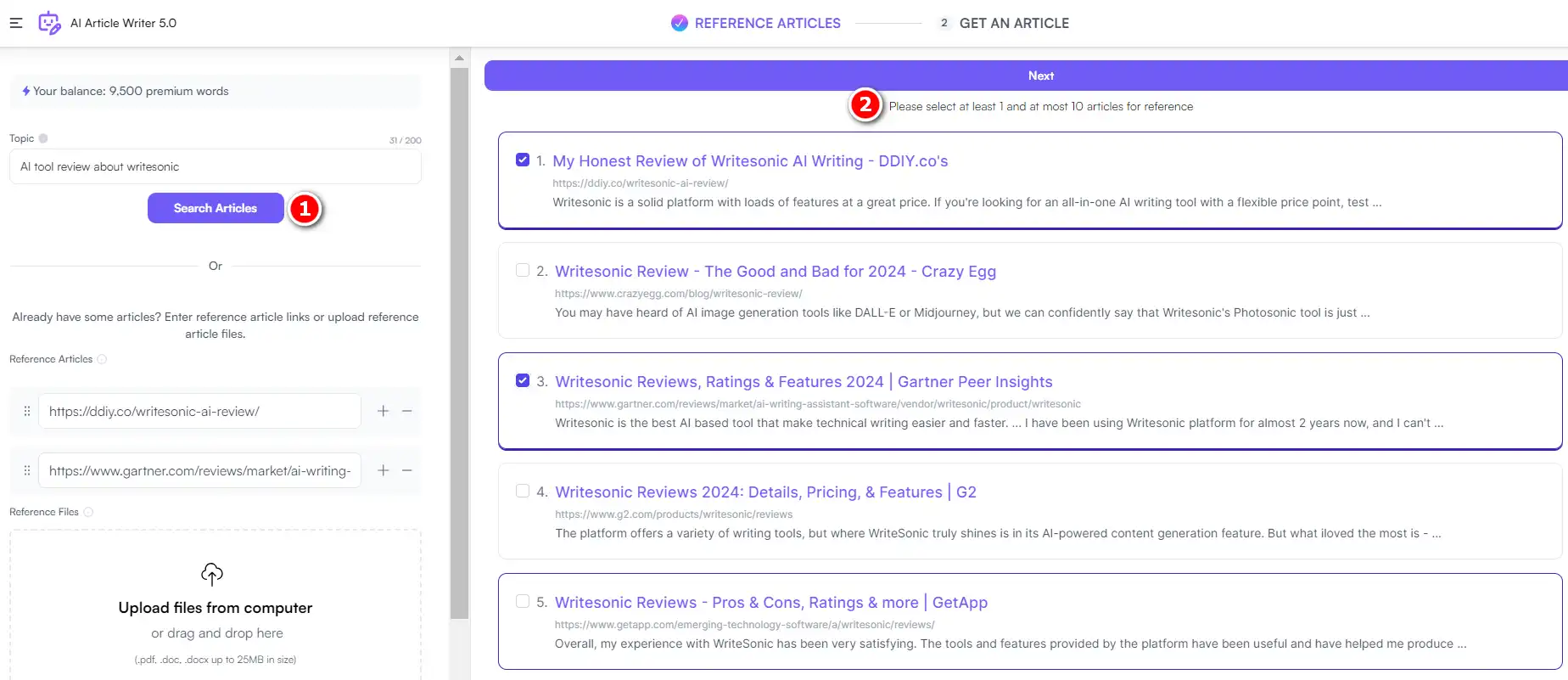Add a reference row after the gartner.com link
Image resolution: width=1568 pixels, height=680 pixels.
384,470
